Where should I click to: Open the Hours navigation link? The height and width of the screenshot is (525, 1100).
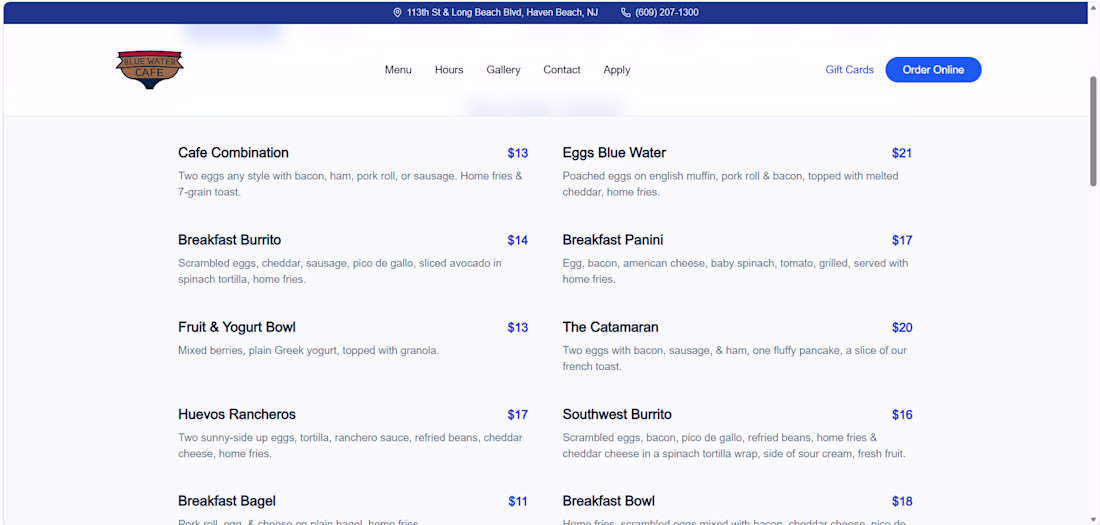tap(449, 69)
